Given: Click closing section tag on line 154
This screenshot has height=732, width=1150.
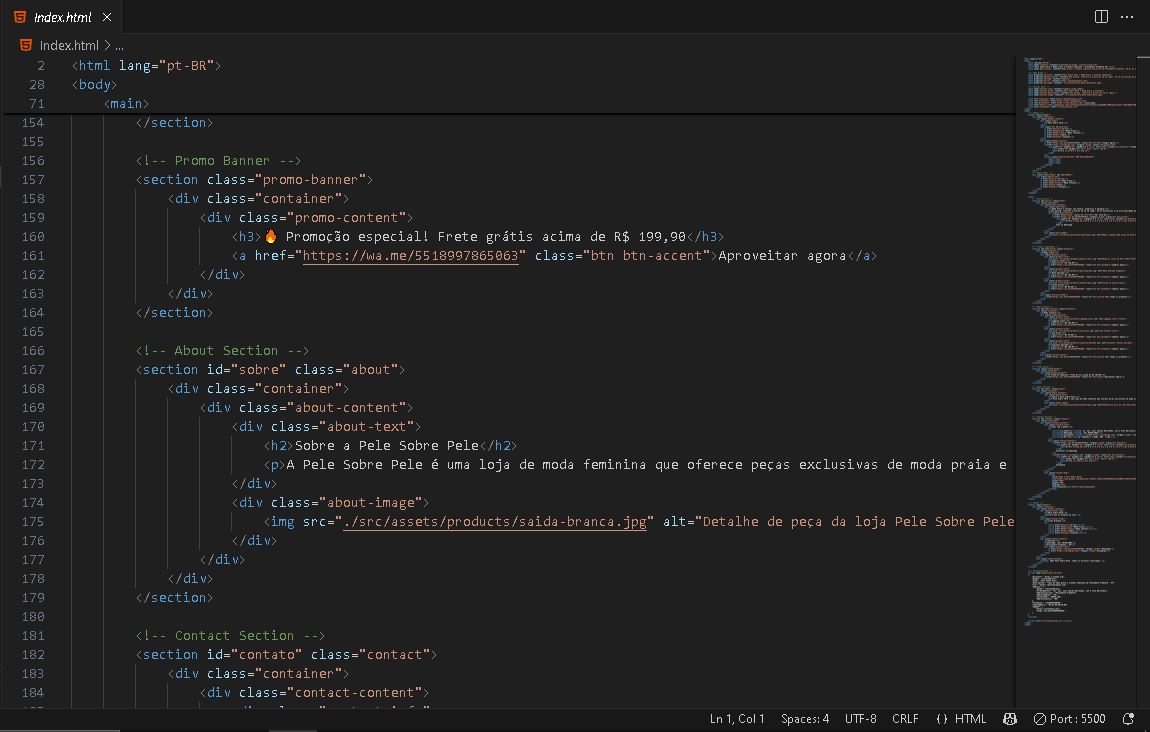Looking at the screenshot, I should coord(174,122).
